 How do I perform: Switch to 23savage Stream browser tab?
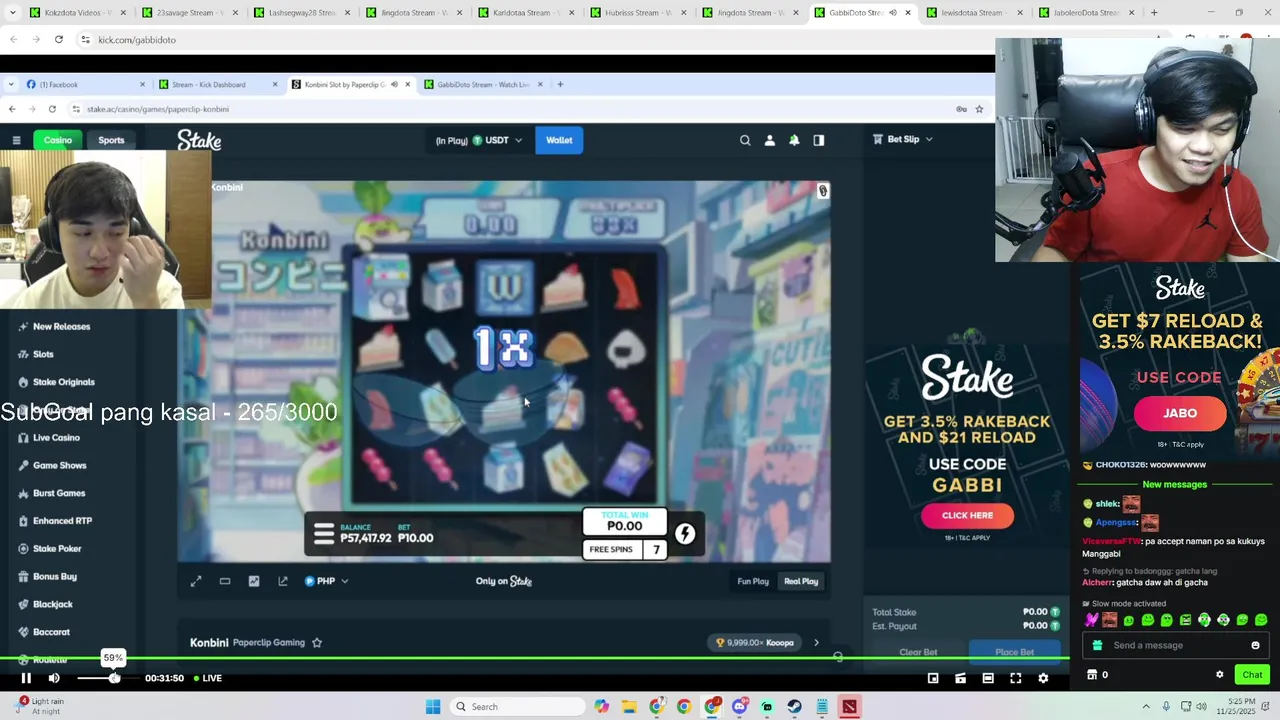(188, 13)
